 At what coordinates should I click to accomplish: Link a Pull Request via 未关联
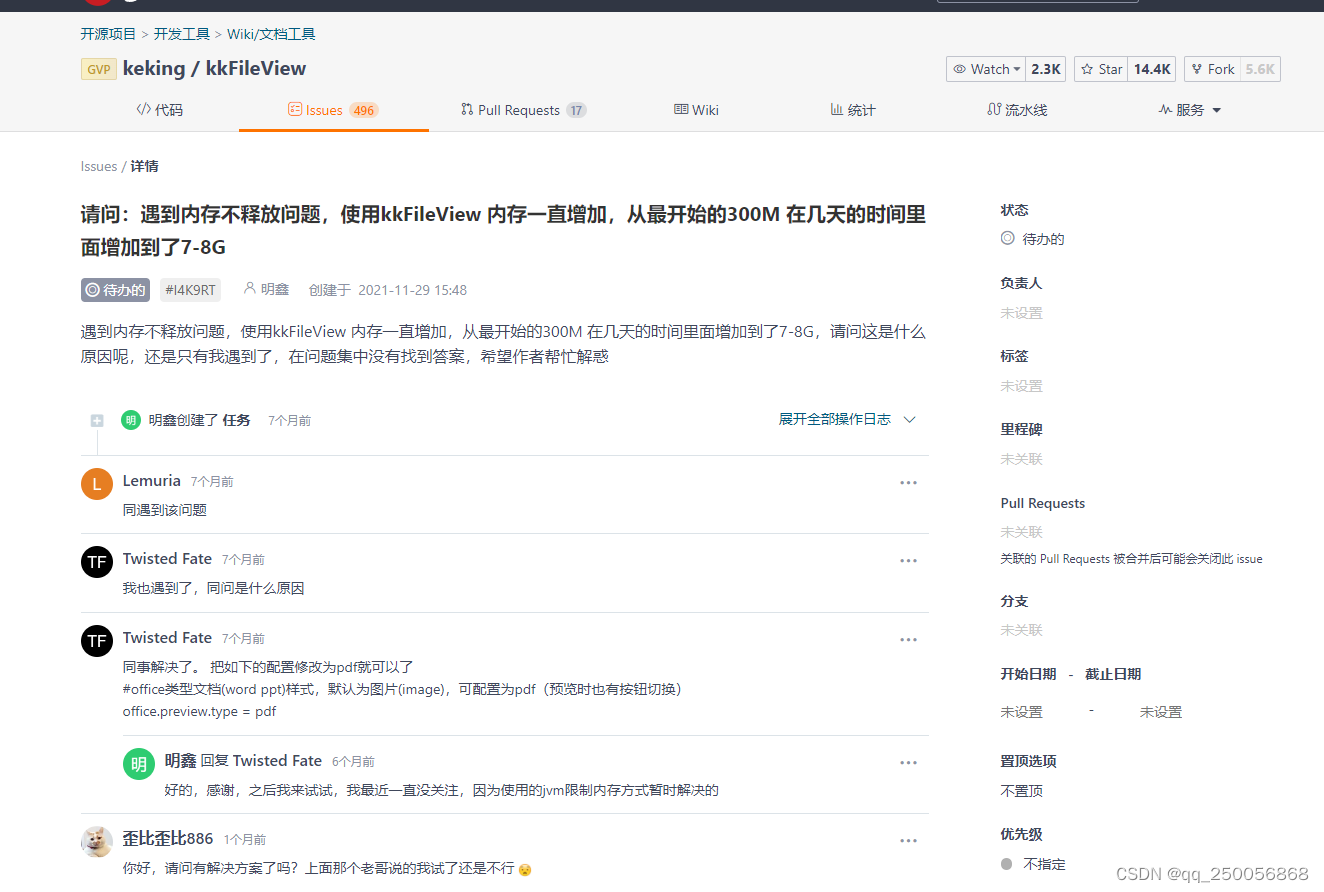1022,532
